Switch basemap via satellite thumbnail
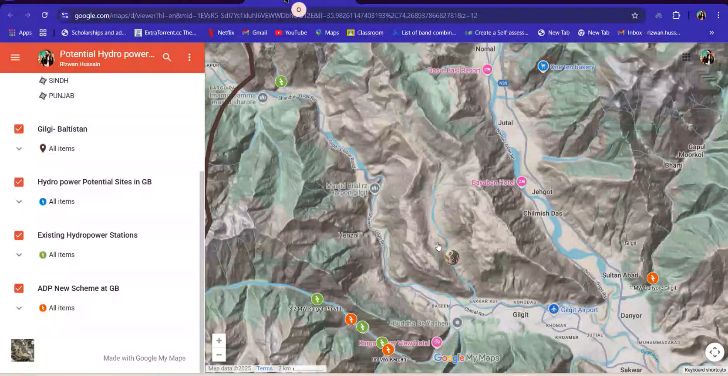Viewport: 728px width, 376px height. coord(22,350)
